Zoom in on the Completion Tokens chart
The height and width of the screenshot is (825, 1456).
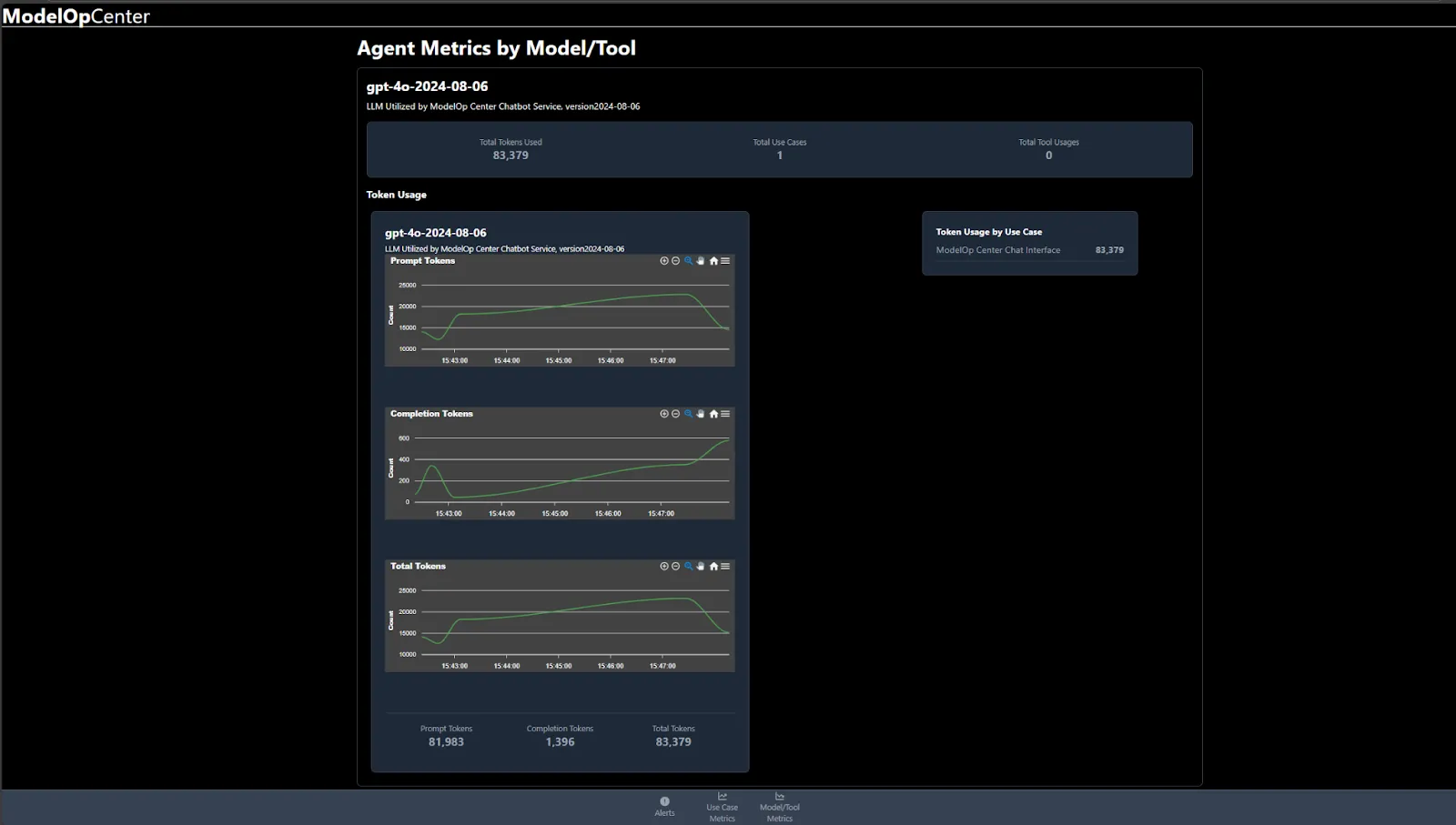(664, 414)
